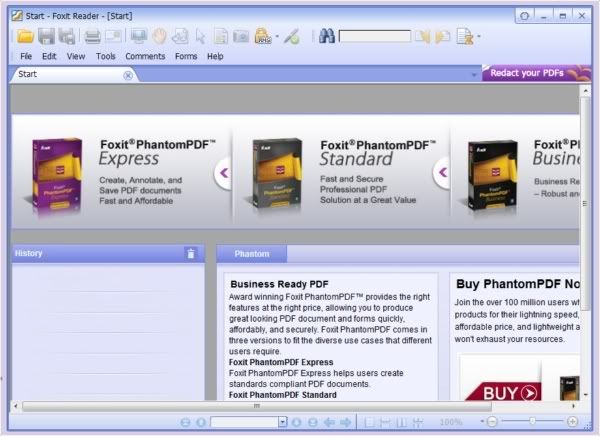Open the View menu

tap(76, 56)
